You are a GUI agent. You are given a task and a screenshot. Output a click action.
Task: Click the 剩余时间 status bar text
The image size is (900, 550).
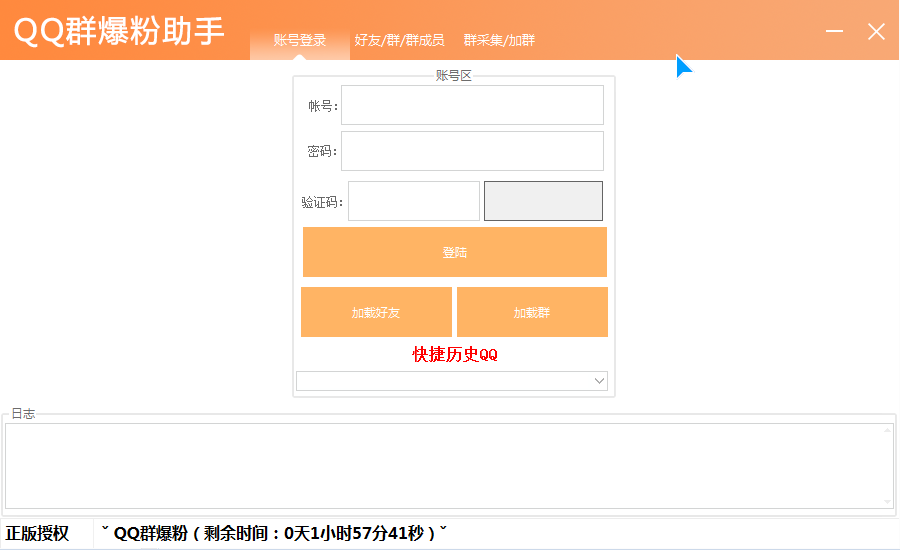(x=275, y=534)
